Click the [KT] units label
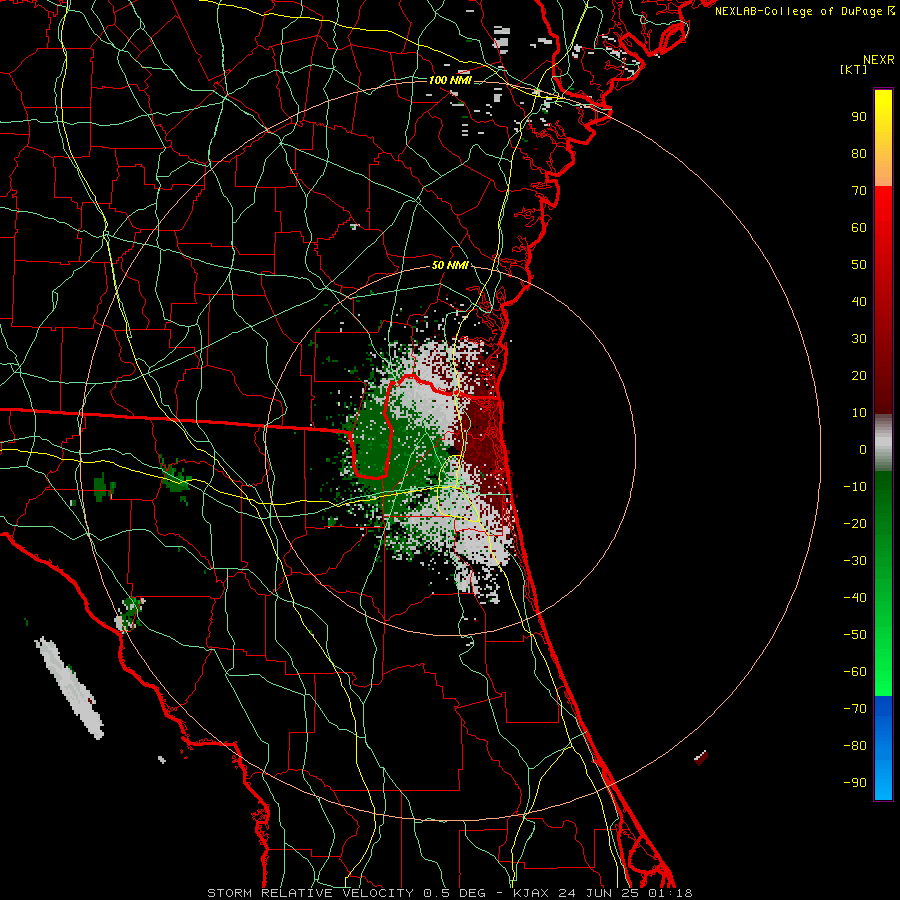This screenshot has height=900, width=900. click(854, 69)
